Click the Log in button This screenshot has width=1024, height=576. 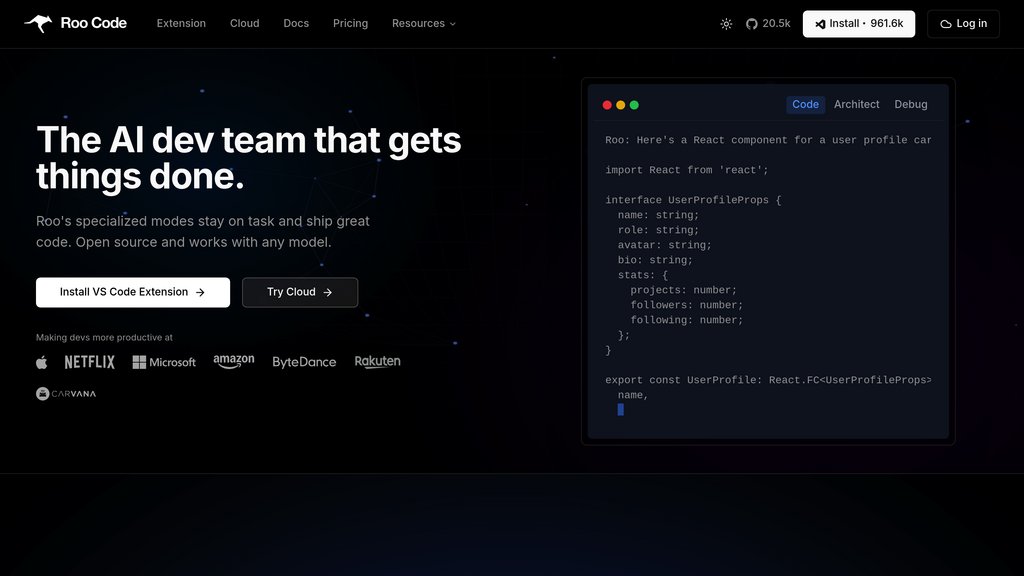(x=963, y=24)
